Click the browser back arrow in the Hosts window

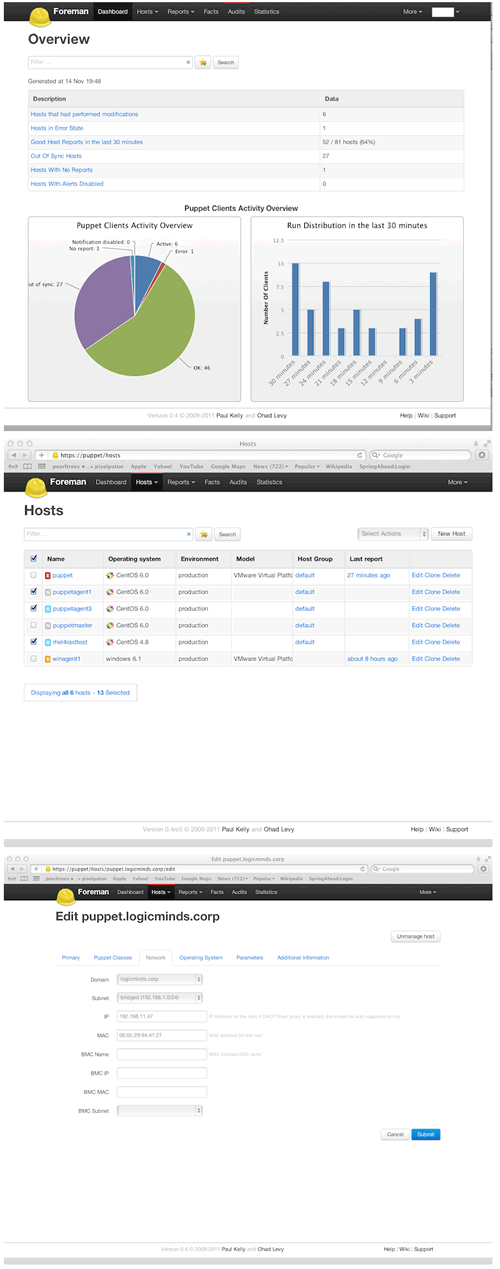(x=14, y=455)
